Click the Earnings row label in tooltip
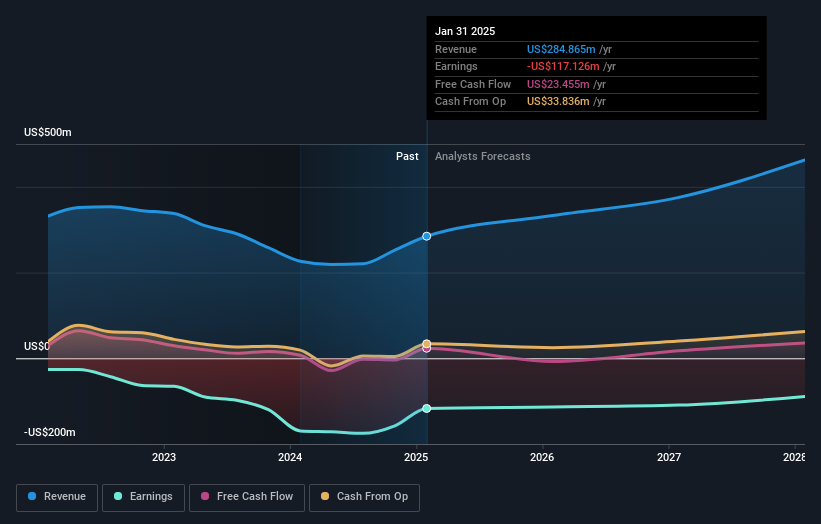This screenshot has width=821, height=524. click(x=456, y=66)
